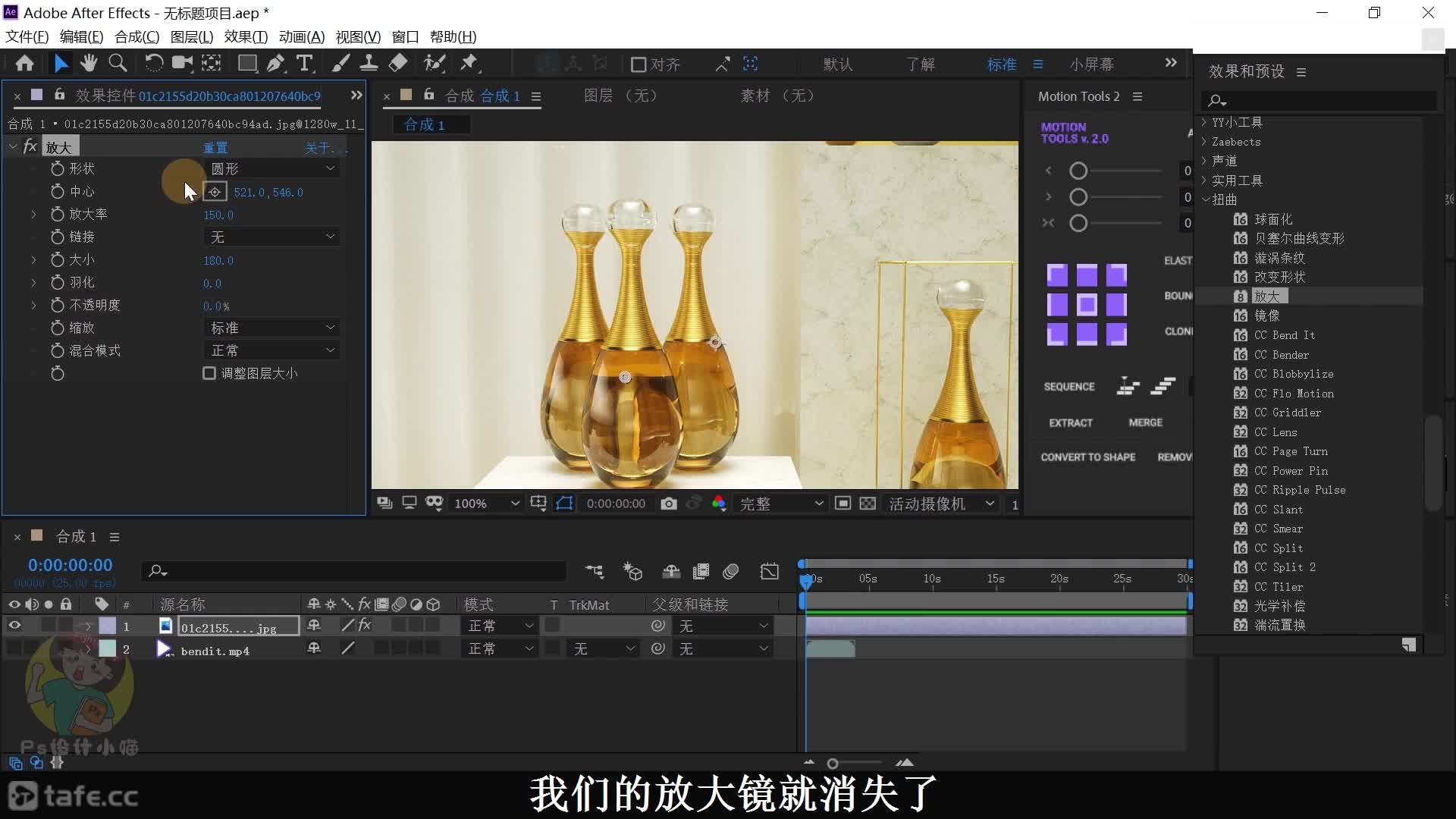Select the Eraser tool
Screen dimensions: 1456x819
397,64
